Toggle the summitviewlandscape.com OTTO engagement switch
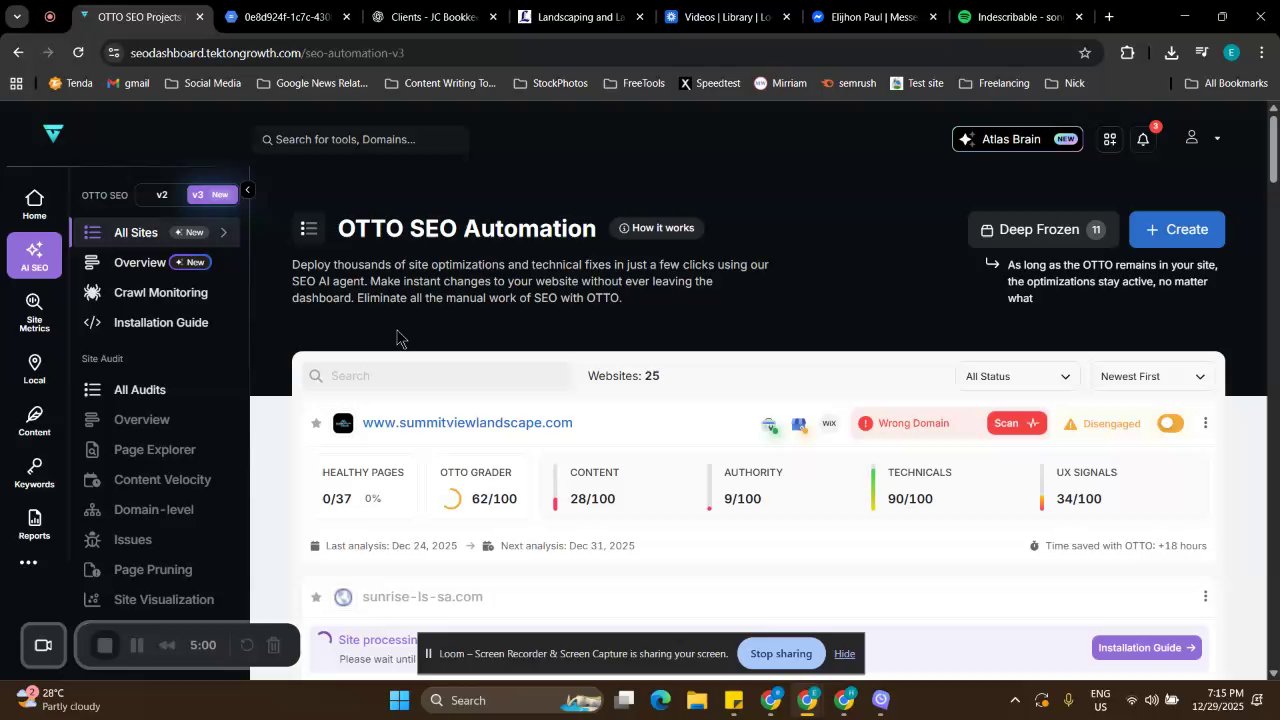The image size is (1280, 720). [x=1170, y=423]
